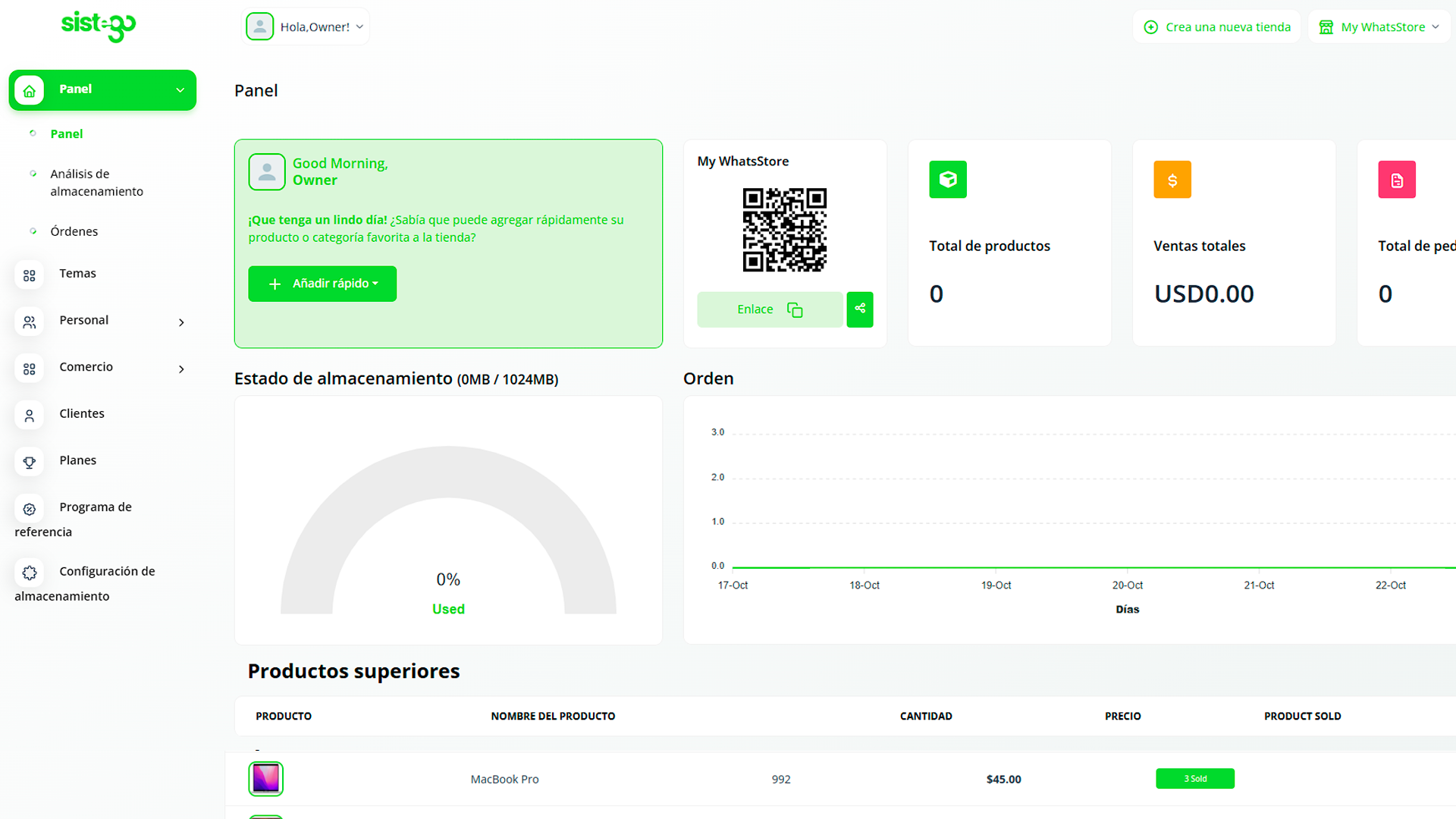Click the green Total de productos box icon
The width and height of the screenshot is (1456, 819).
[x=948, y=180]
